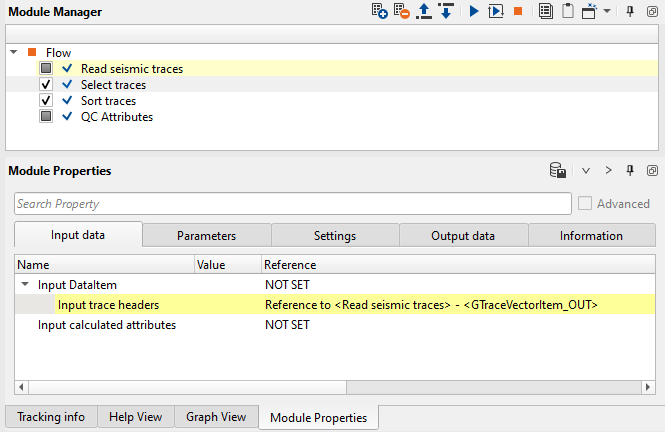The width and height of the screenshot is (665, 432).
Task: Stop flow with orange square button
Action: point(518,12)
